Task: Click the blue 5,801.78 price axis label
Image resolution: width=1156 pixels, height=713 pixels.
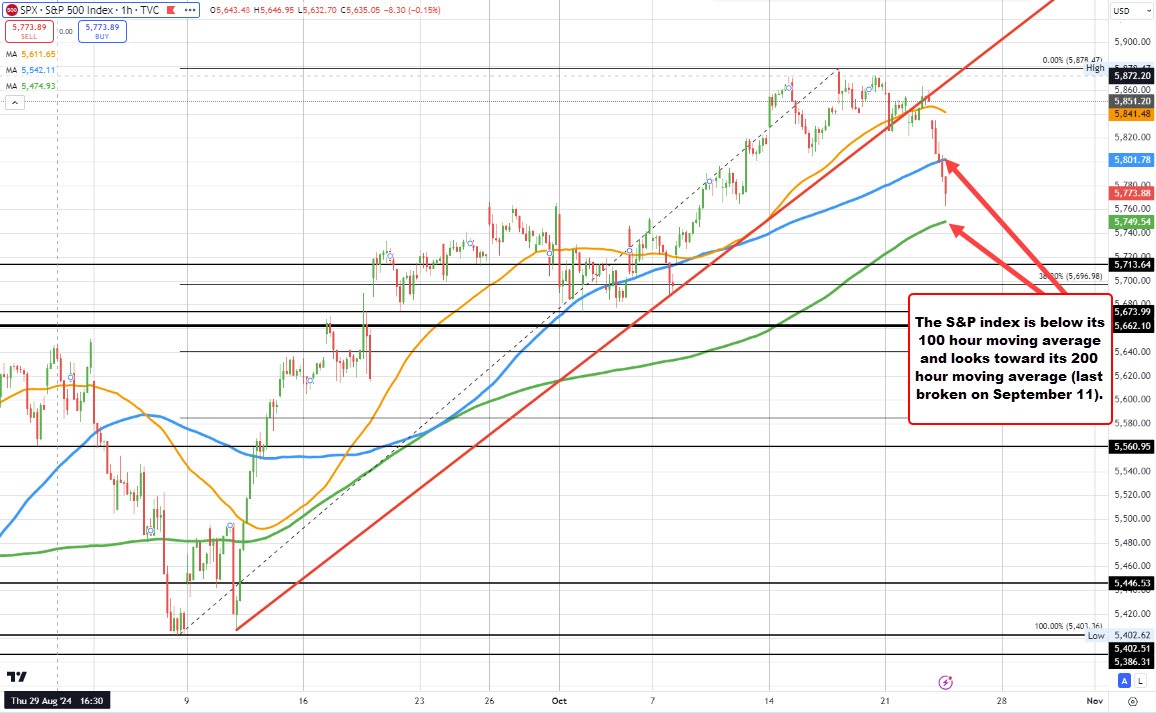Action: (x=1132, y=159)
